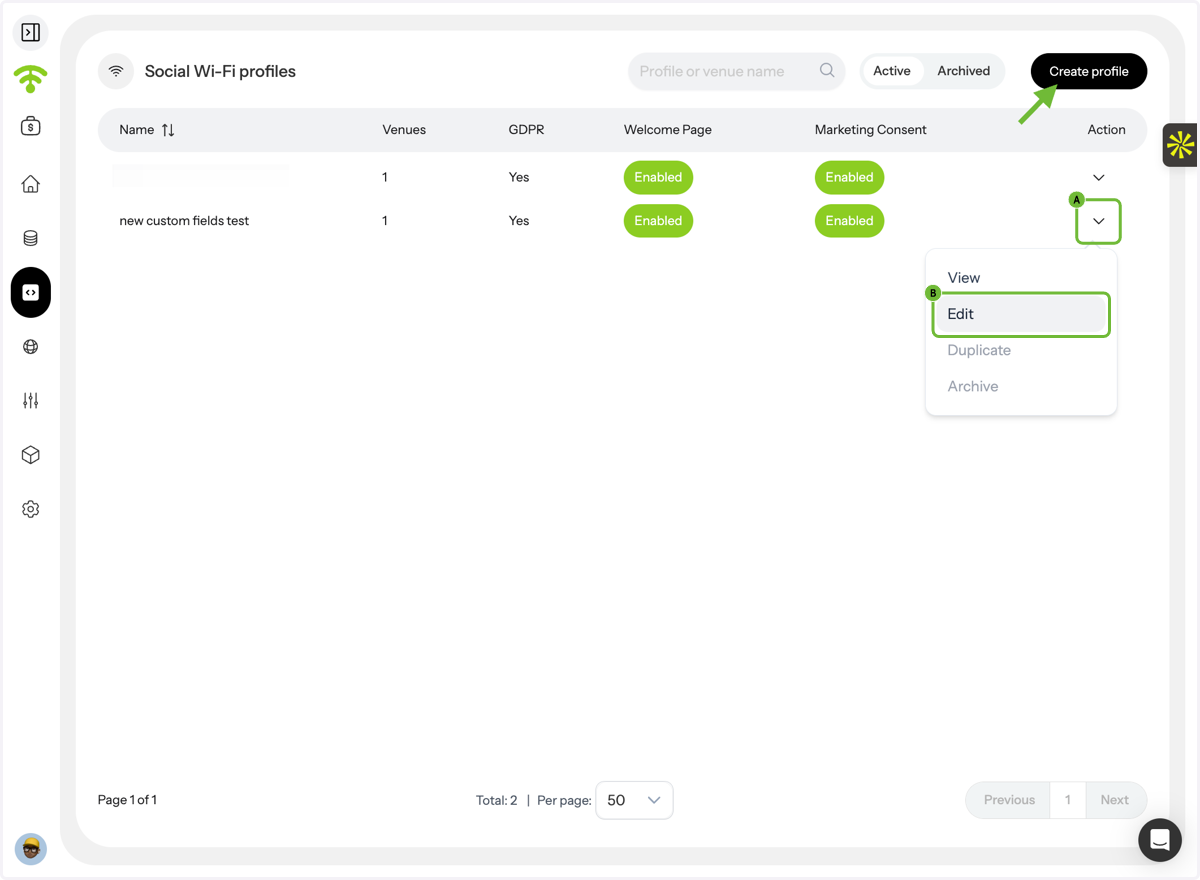Click the Action column header
The image size is (1200, 880).
(x=1106, y=130)
